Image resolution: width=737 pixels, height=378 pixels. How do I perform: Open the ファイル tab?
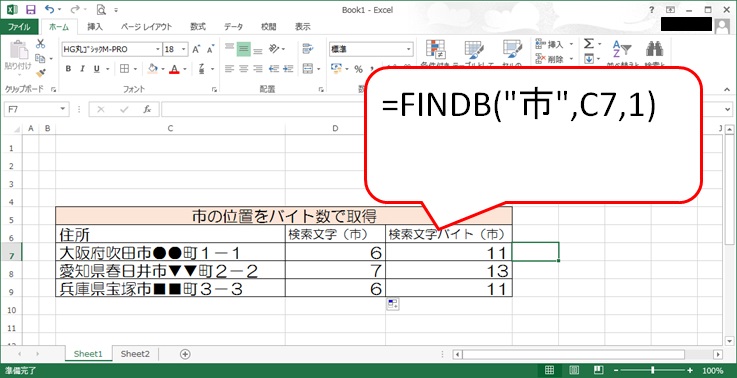pos(19,27)
